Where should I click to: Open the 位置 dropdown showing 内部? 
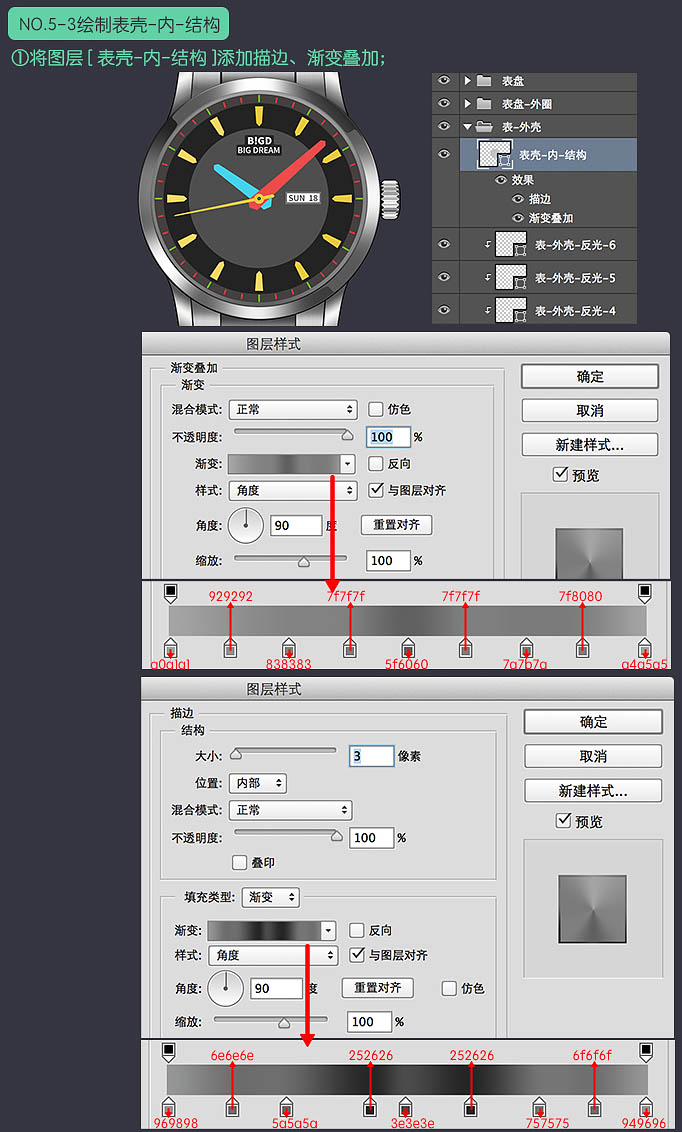258,783
